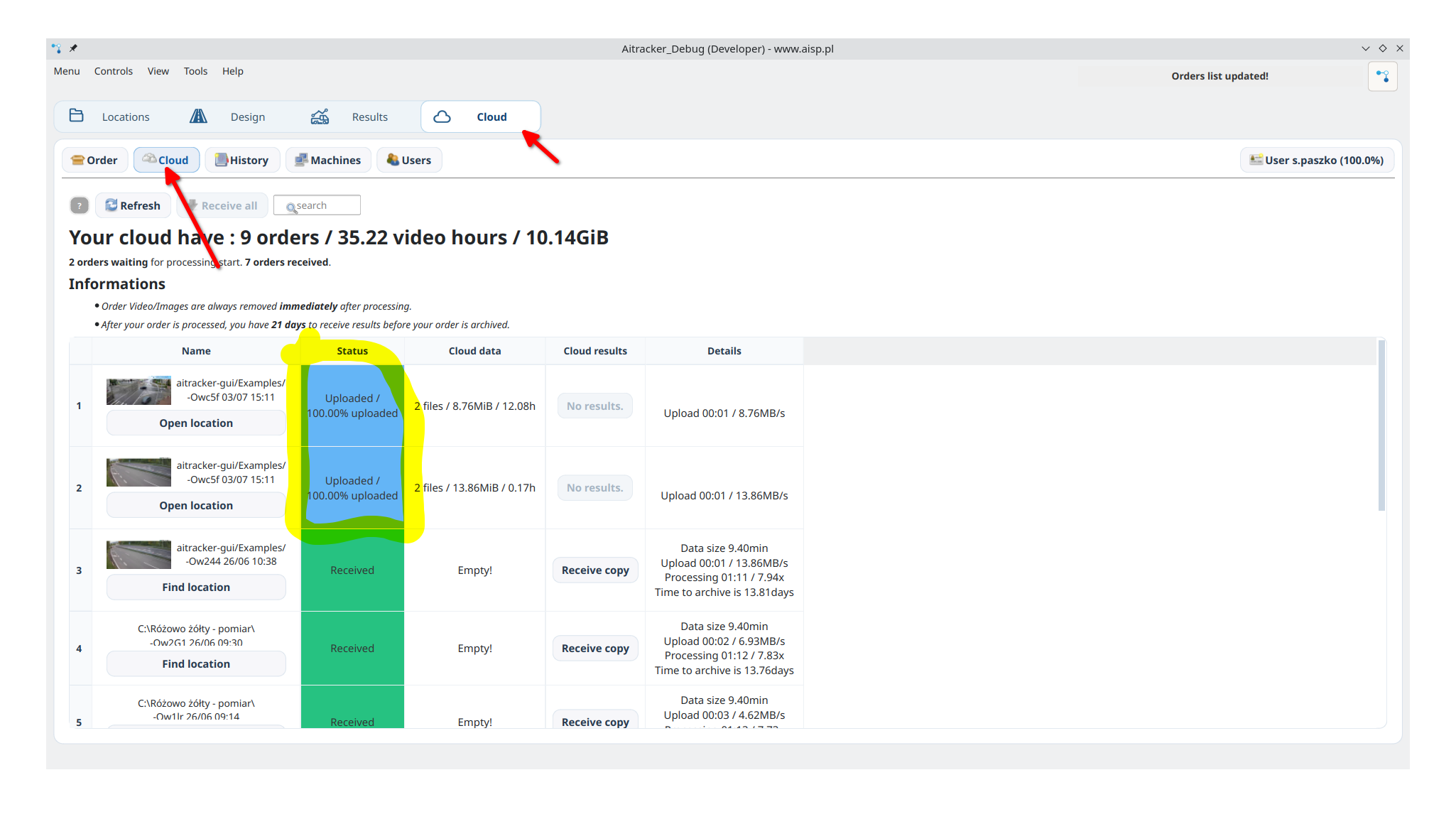
Task: Select the main Cloud tab
Action: point(481,116)
